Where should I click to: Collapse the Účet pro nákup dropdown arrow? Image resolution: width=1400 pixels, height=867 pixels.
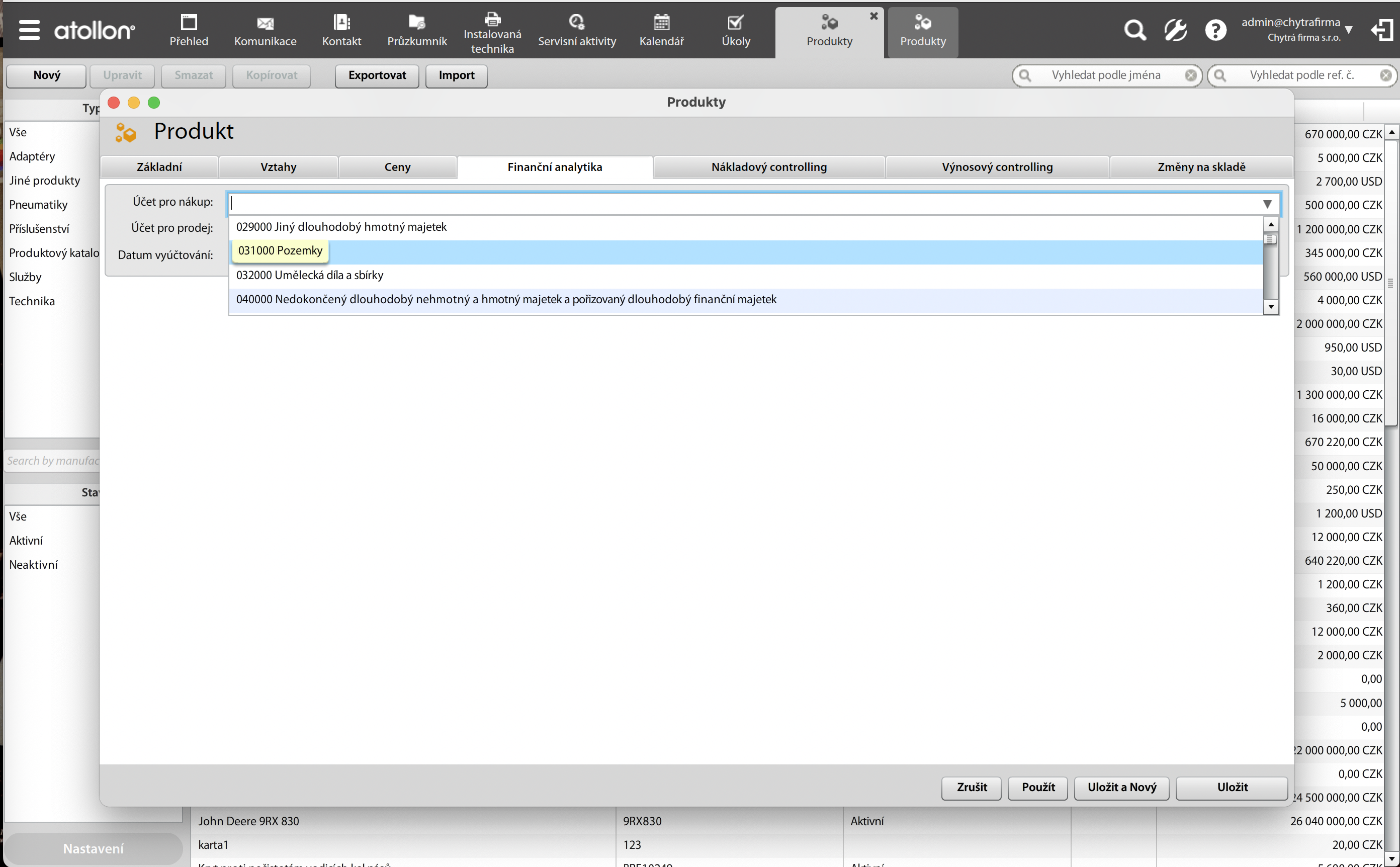pos(1268,204)
